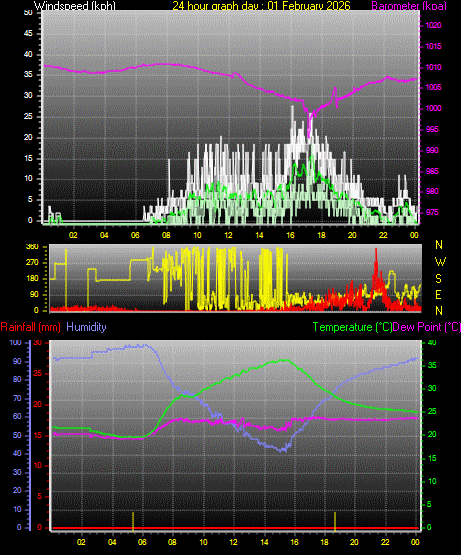The height and width of the screenshot is (555, 461).
Task: Click the '22' hour label under the bottom temperature chart
Action: (385, 542)
